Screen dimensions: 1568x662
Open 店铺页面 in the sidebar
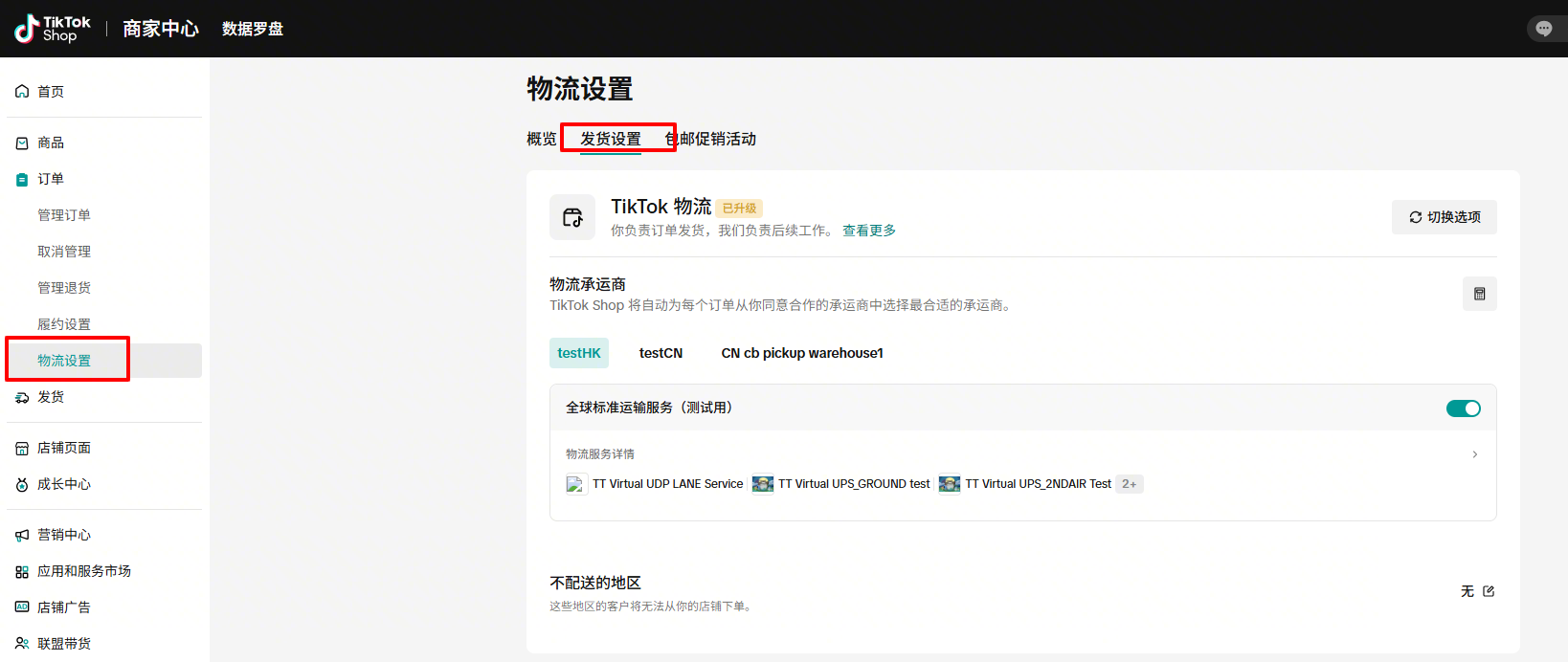63,448
